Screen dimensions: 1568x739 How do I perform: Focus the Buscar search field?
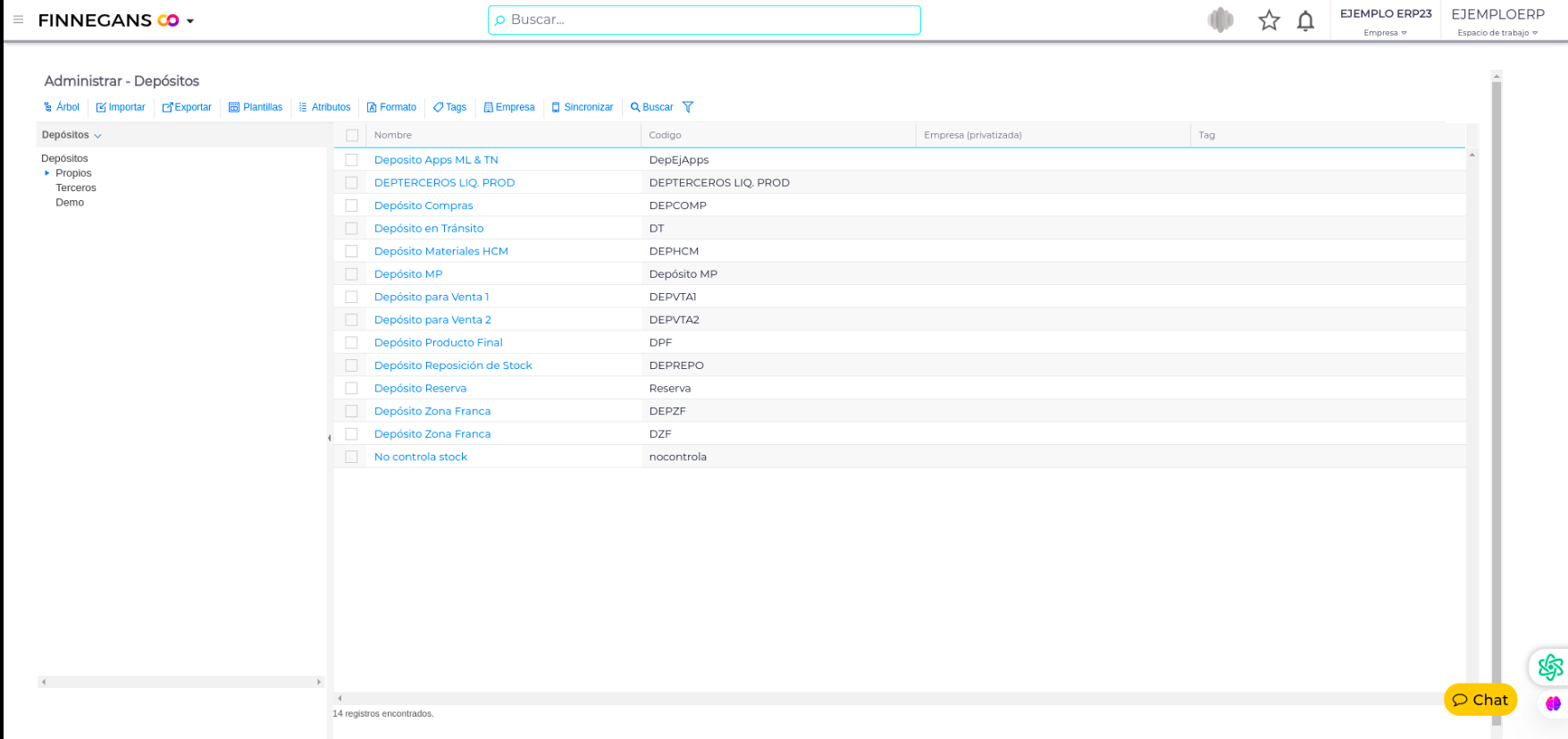coord(704,20)
